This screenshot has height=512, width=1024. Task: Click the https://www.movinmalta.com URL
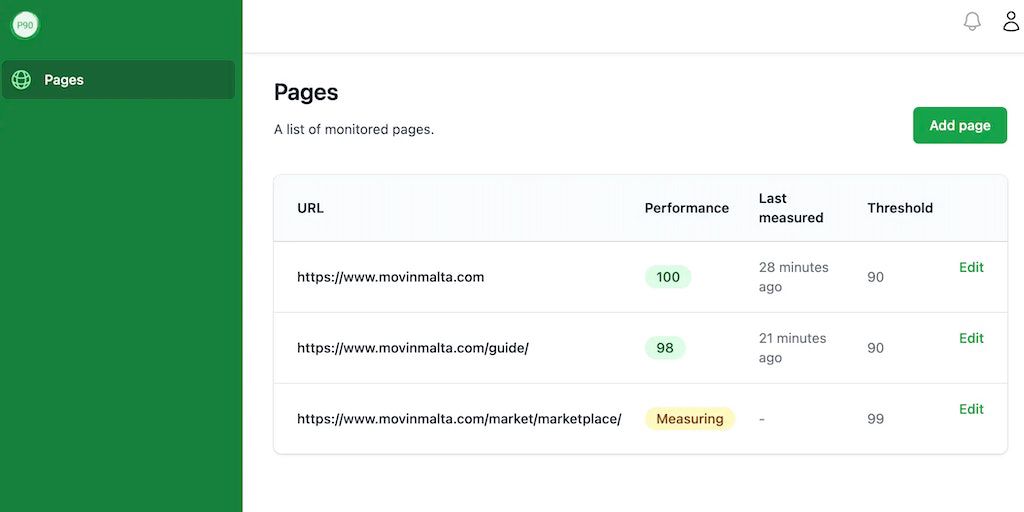coord(390,277)
